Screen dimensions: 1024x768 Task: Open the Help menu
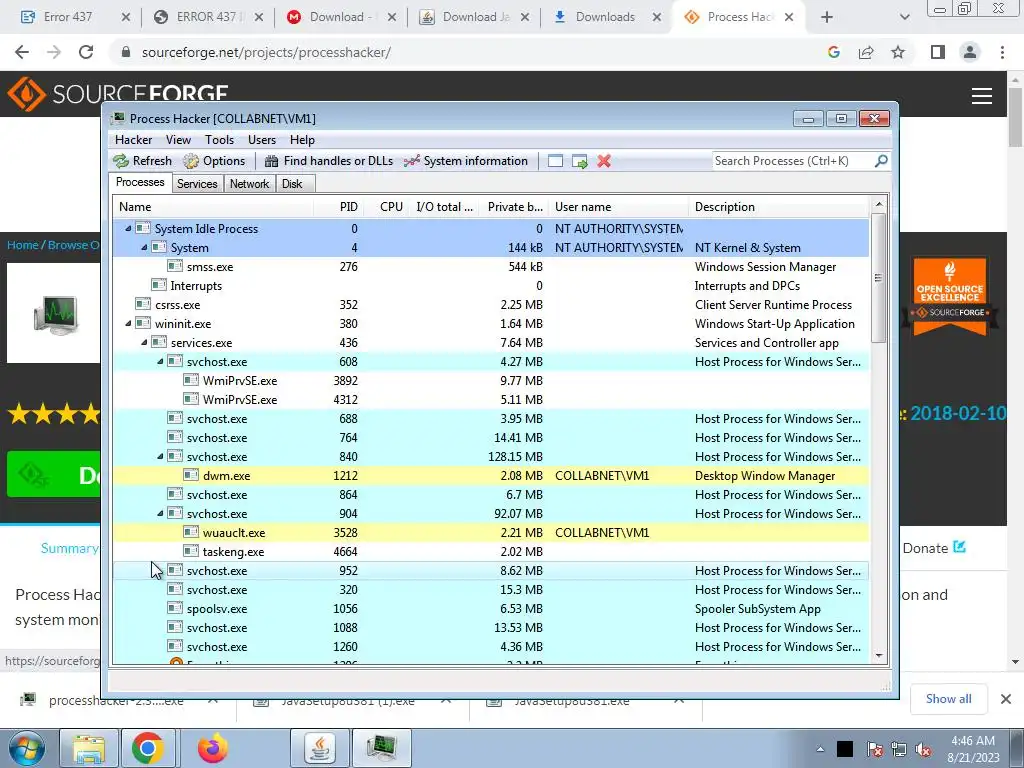pos(302,140)
